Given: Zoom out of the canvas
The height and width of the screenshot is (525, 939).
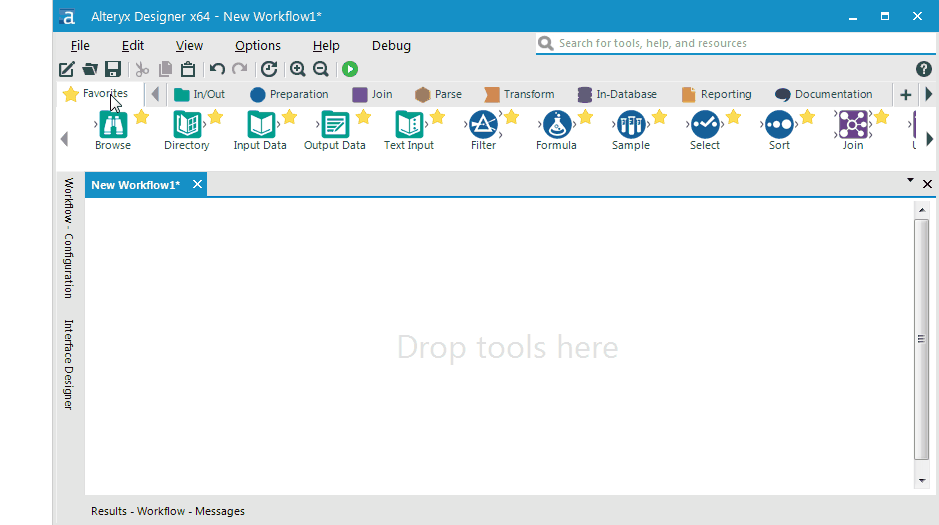Looking at the screenshot, I should pos(321,69).
